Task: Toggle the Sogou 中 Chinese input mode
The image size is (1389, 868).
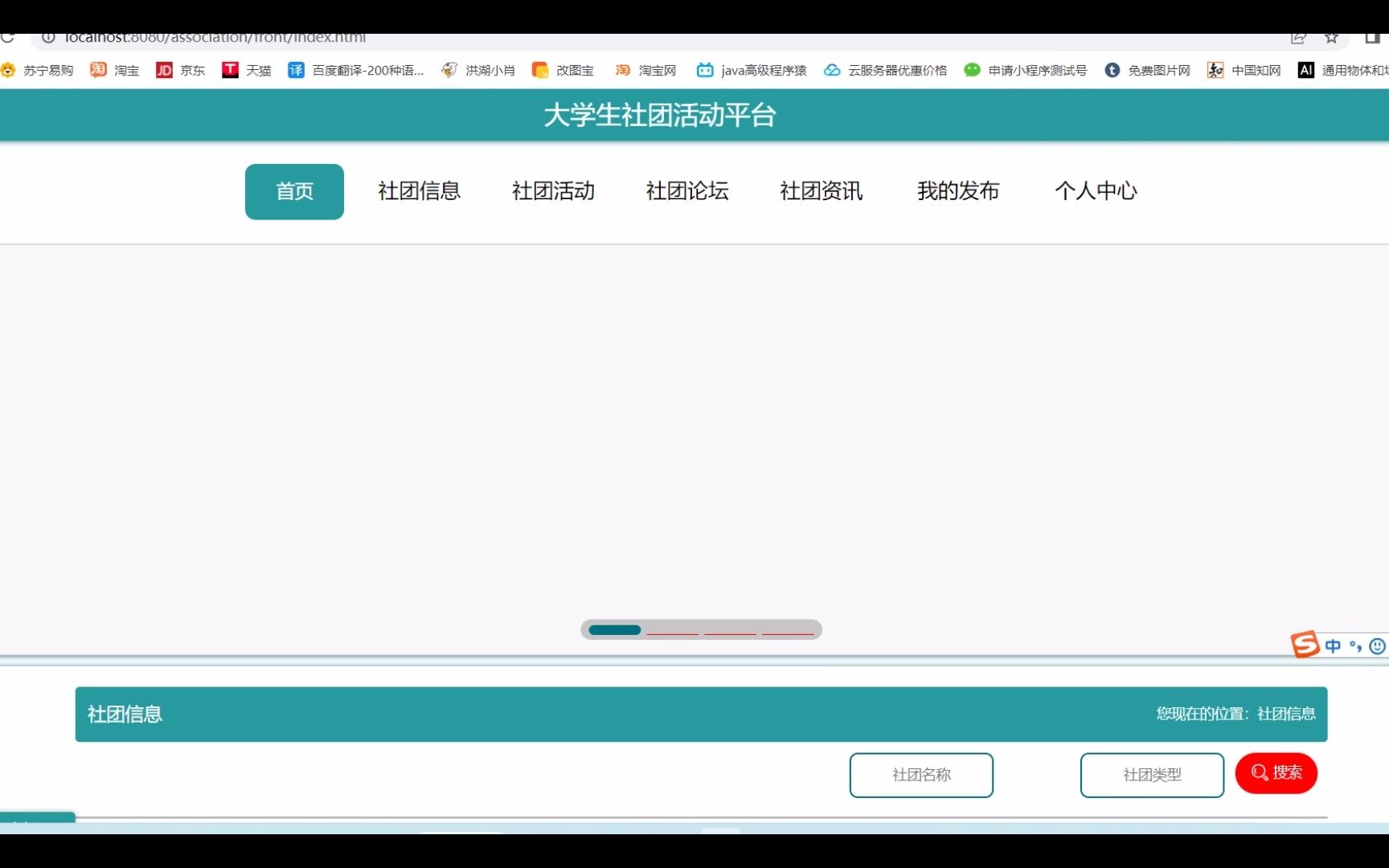Action: pyautogui.click(x=1333, y=646)
